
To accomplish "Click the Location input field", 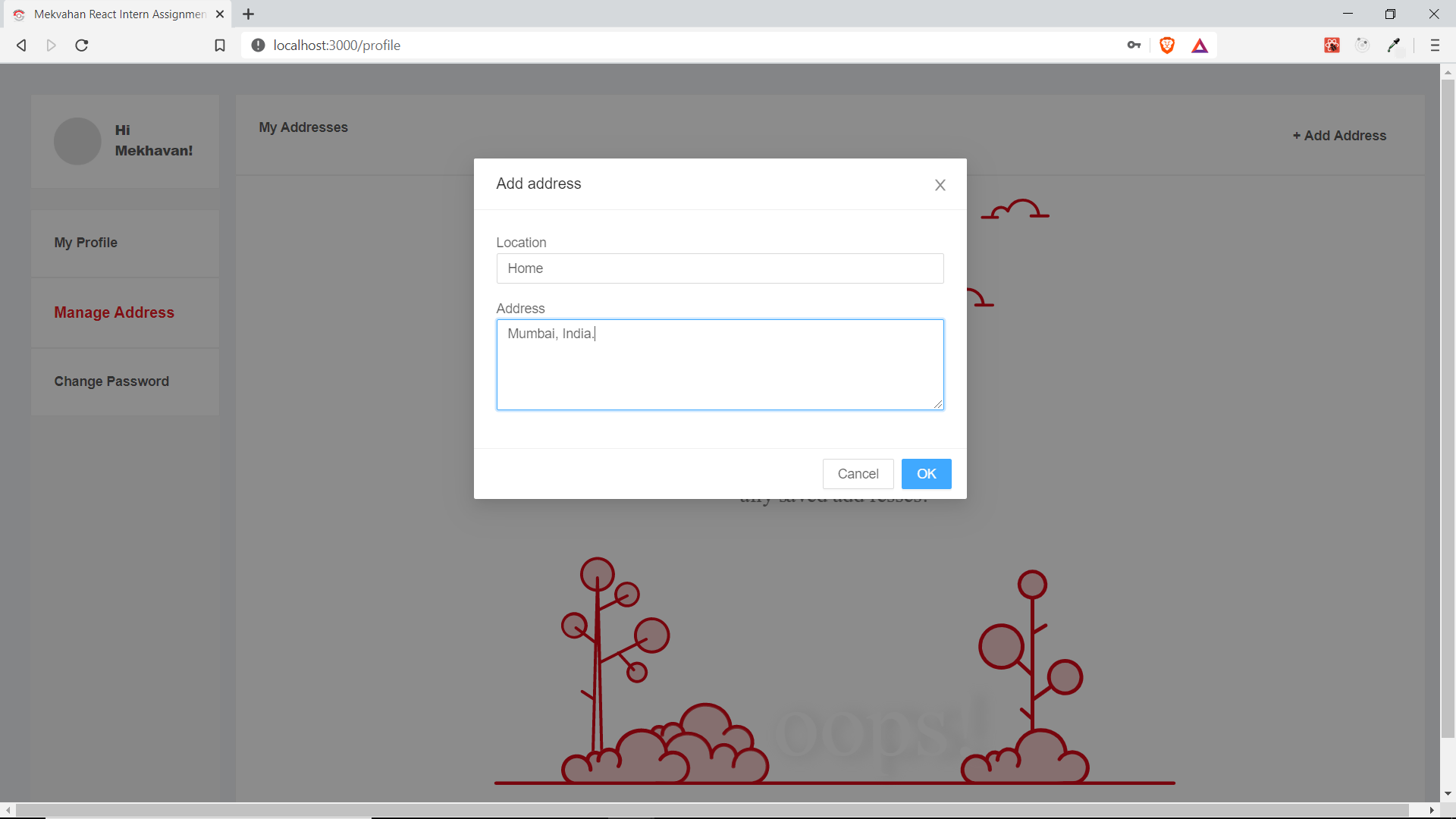I will pyautogui.click(x=719, y=268).
